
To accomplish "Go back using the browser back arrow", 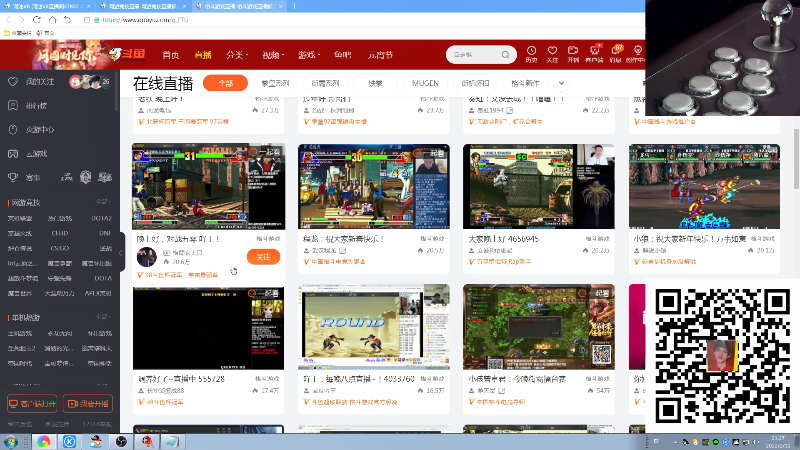I will (x=9, y=19).
